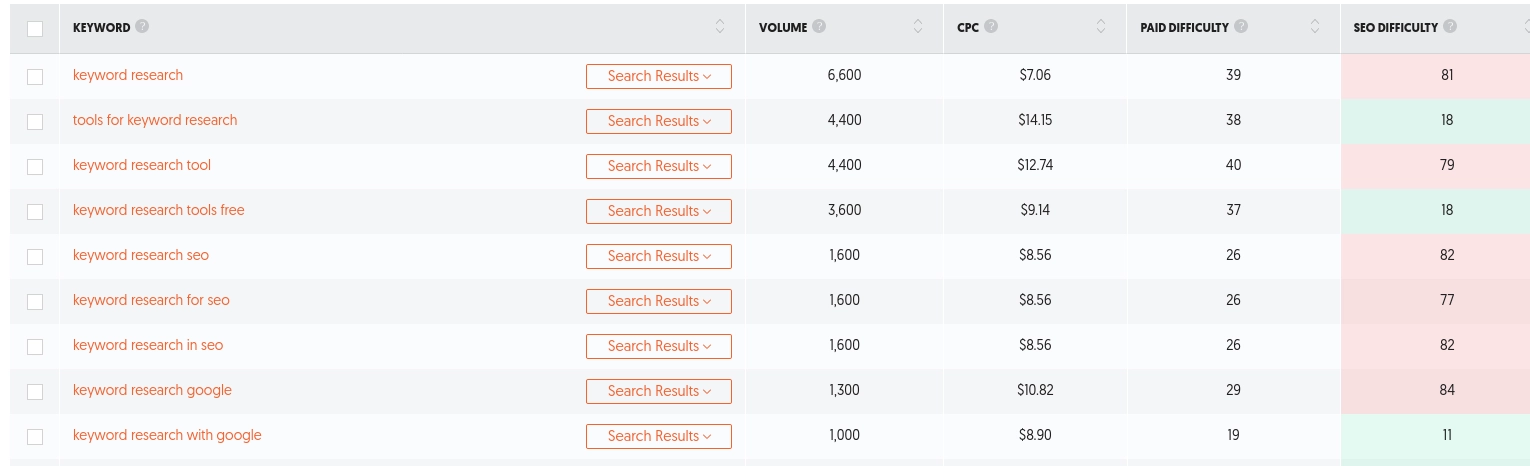The height and width of the screenshot is (466, 1530).
Task: Open the 'keyword research google' link
Action: click(x=152, y=390)
